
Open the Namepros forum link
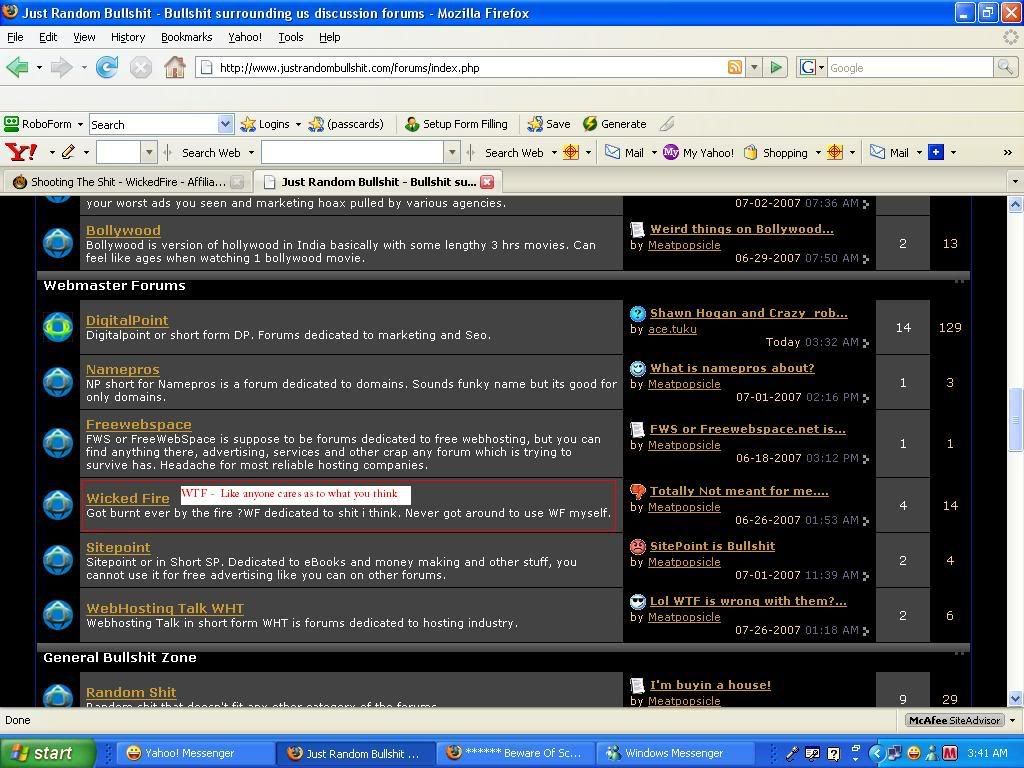click(123, 370)
